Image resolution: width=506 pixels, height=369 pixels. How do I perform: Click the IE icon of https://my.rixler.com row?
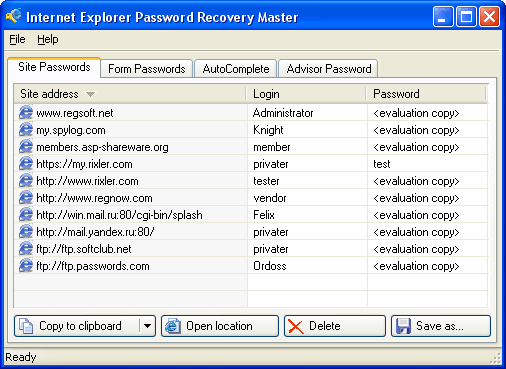click(26, 164)
